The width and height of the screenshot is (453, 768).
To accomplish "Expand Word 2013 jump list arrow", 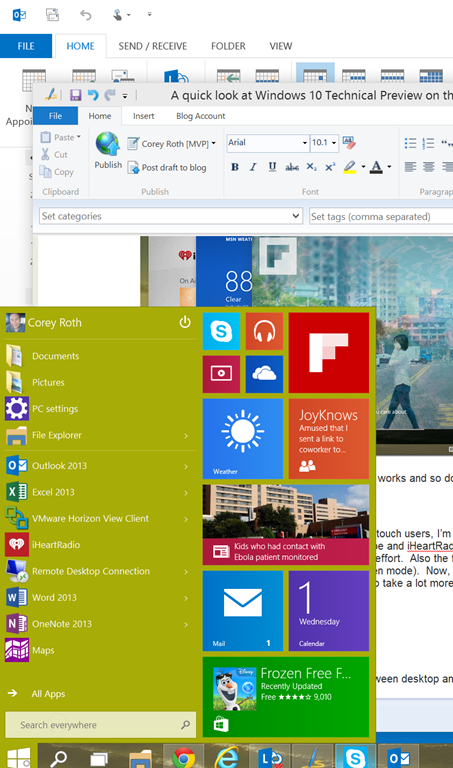I will (186, 598).
